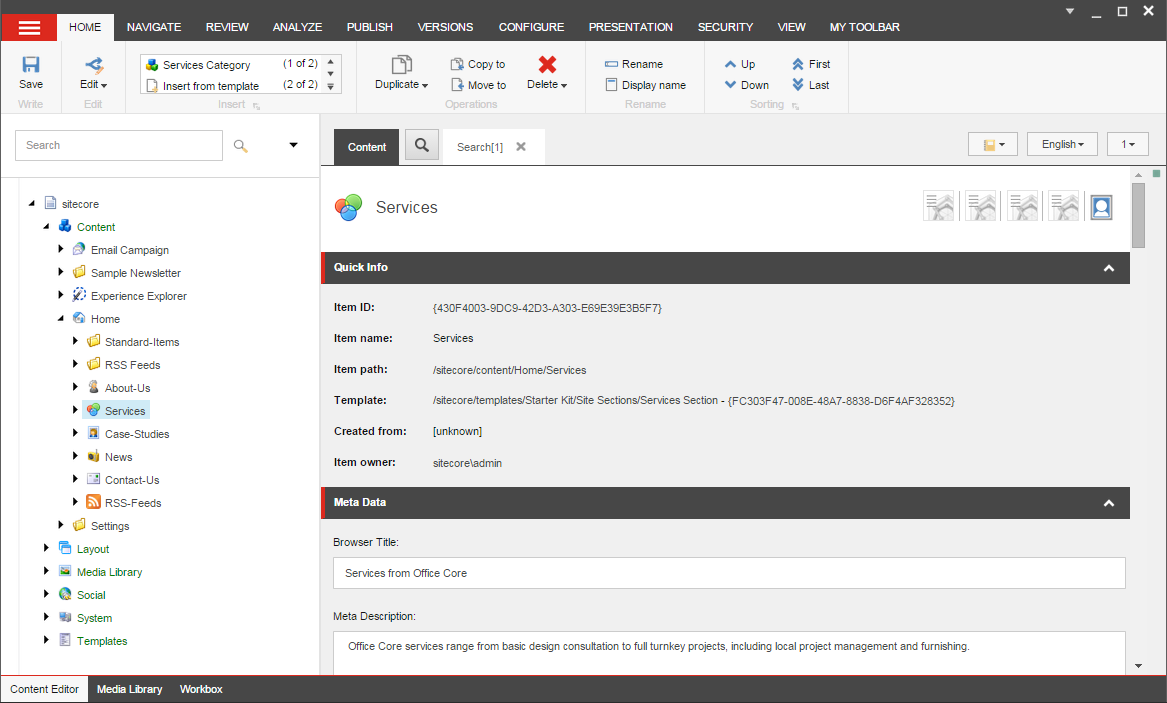Move item to First position

click(811, 64)
